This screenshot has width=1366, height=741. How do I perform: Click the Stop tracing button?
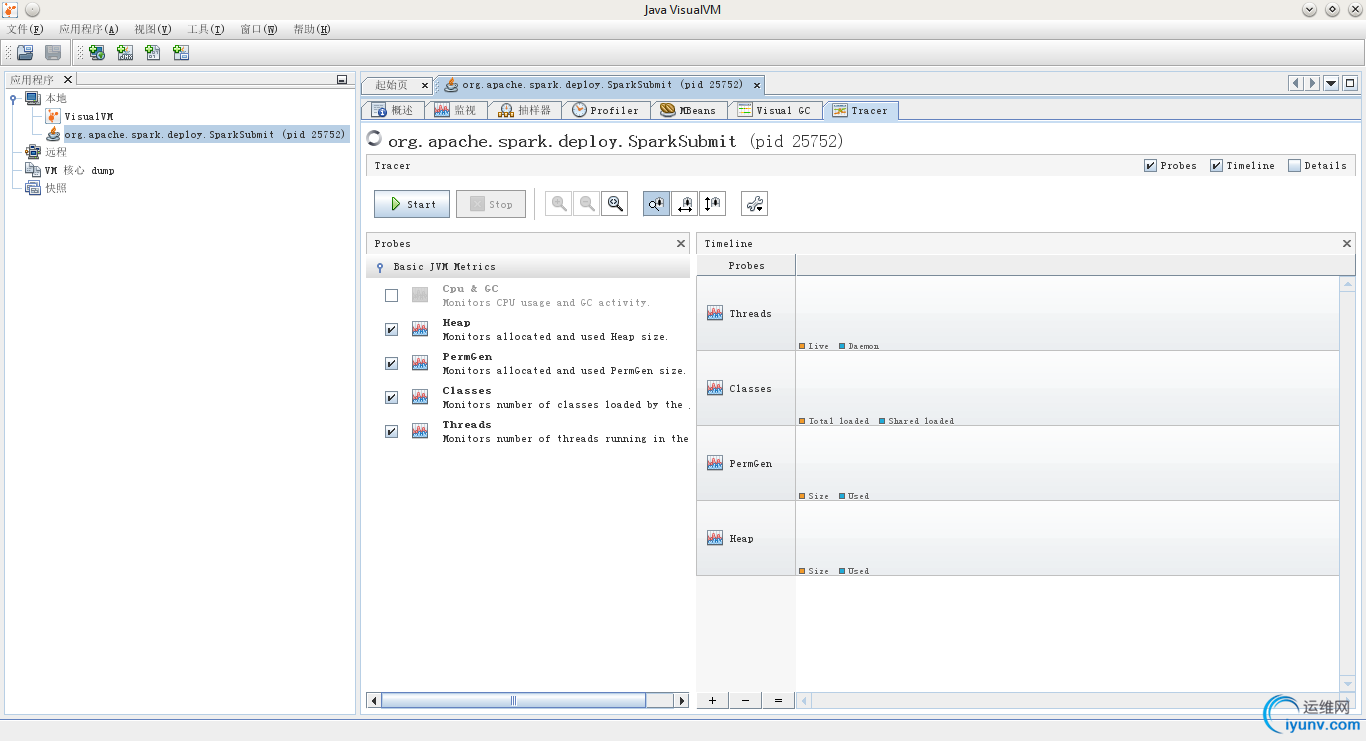(x=491, y=204)
